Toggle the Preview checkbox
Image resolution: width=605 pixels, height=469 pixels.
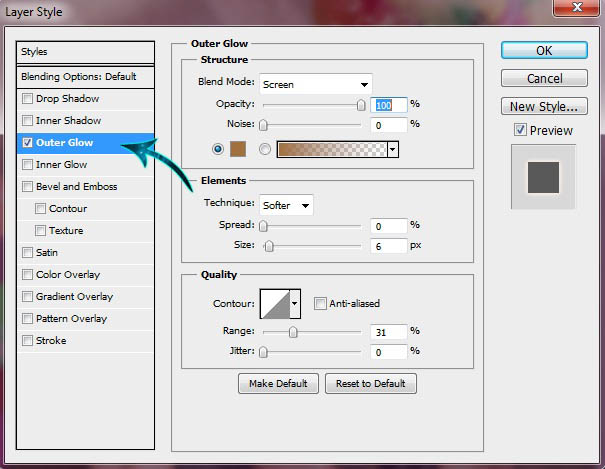tap(520, 130)
